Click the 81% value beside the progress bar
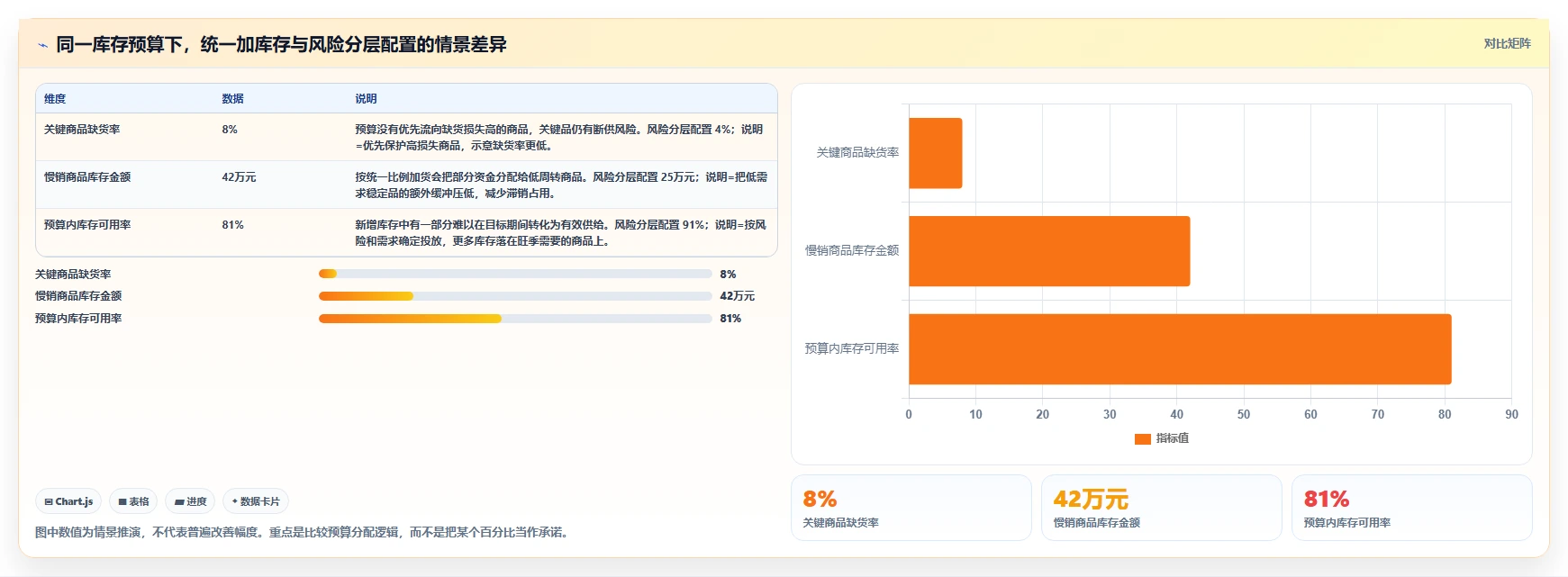 [730, 319]
